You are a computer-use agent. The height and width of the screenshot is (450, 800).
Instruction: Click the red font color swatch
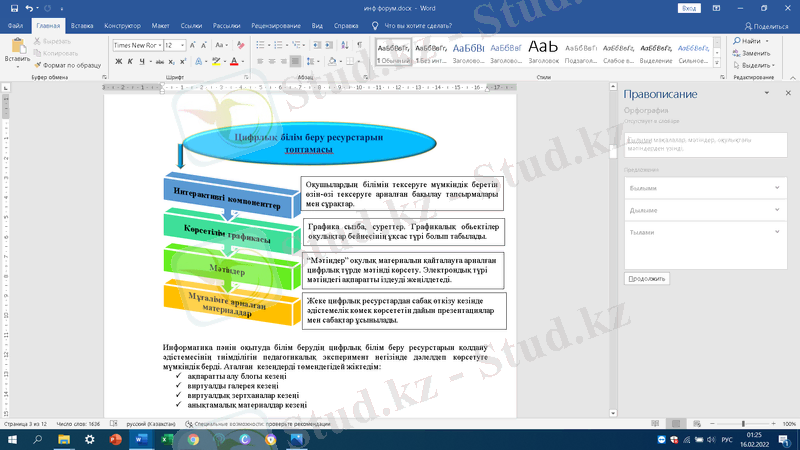pyautogui.click(x=233, y=62)
